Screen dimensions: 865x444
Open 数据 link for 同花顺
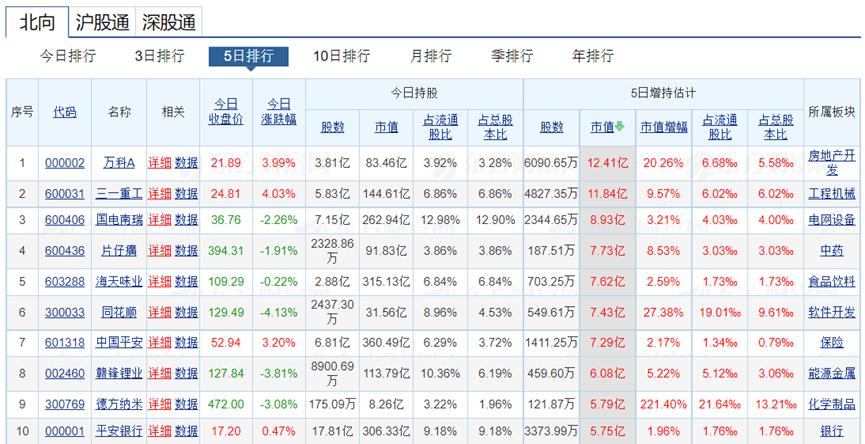tap(186, 312)
